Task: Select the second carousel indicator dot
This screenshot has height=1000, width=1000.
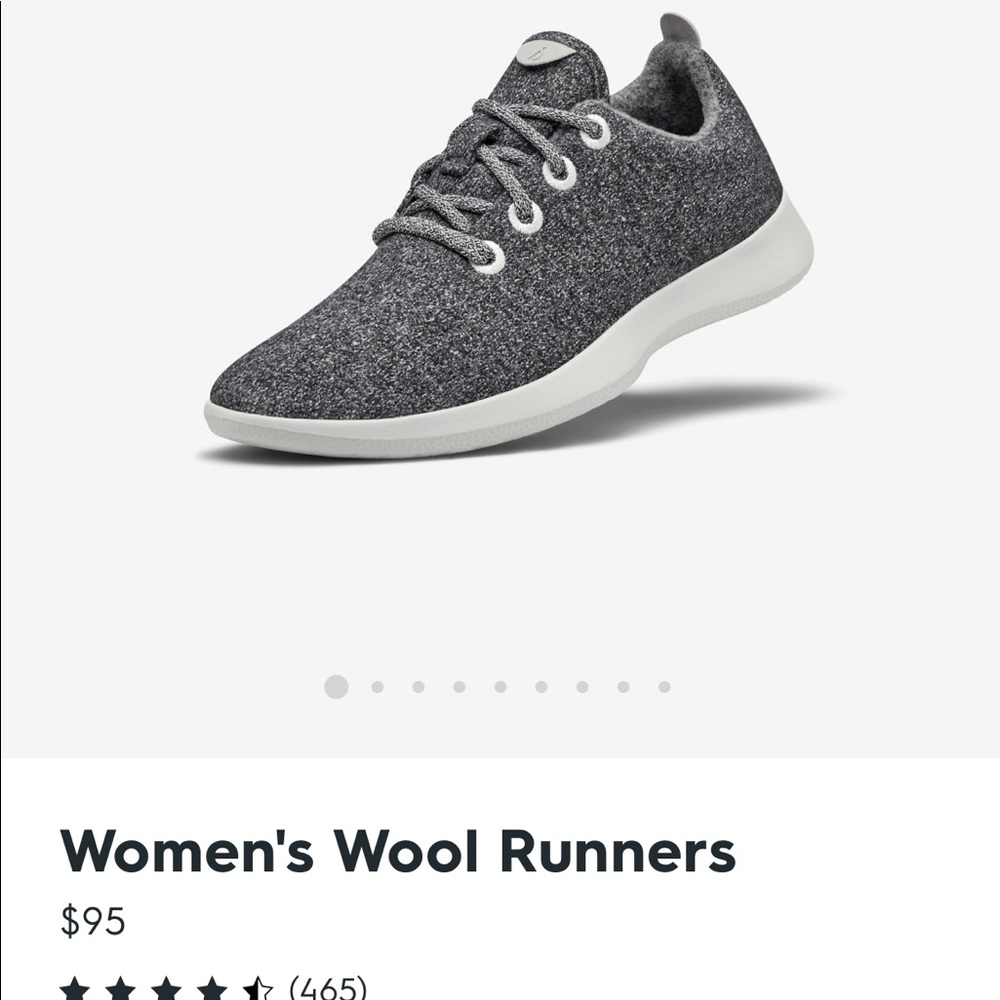Action: pos(377,687)
